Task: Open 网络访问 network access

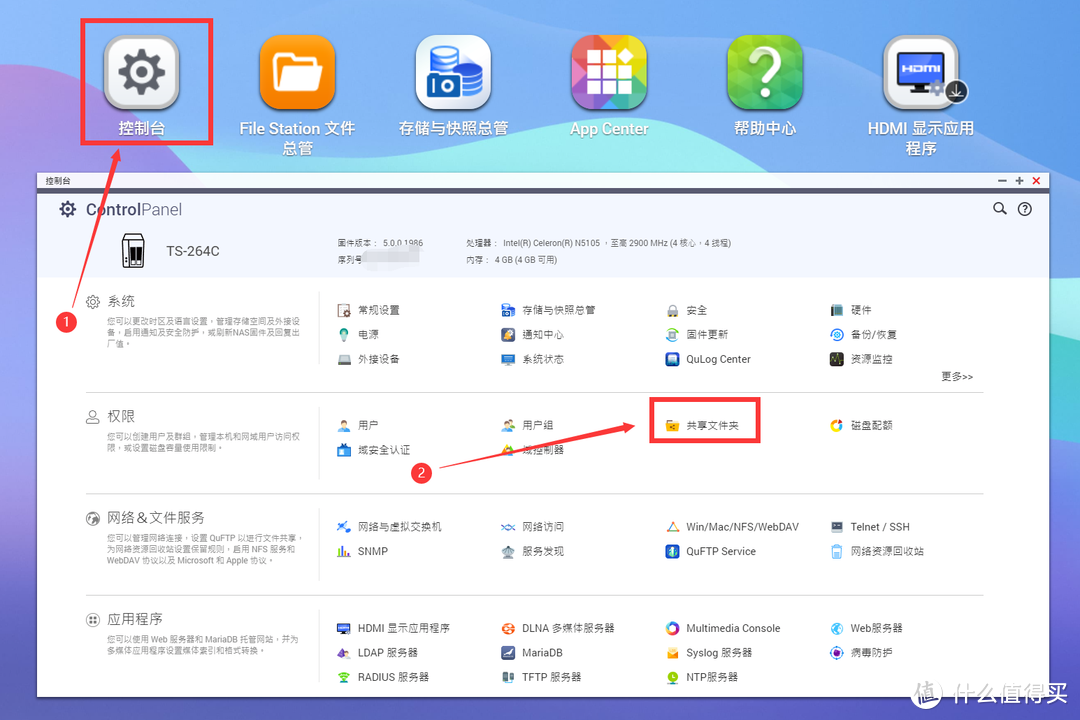Action: 532,527
